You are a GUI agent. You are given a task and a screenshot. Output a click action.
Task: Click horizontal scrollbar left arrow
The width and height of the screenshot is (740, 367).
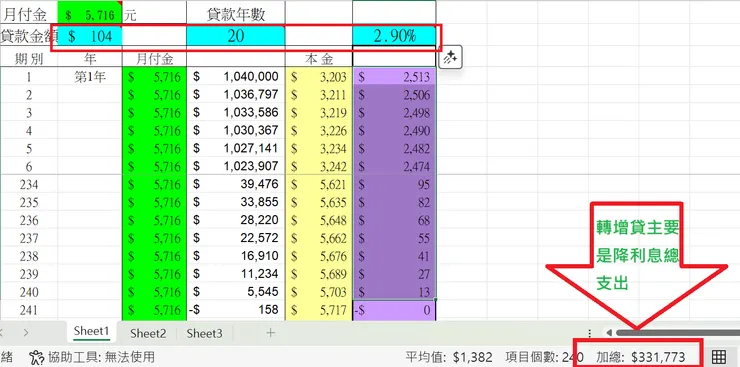[x=609, y=333]
